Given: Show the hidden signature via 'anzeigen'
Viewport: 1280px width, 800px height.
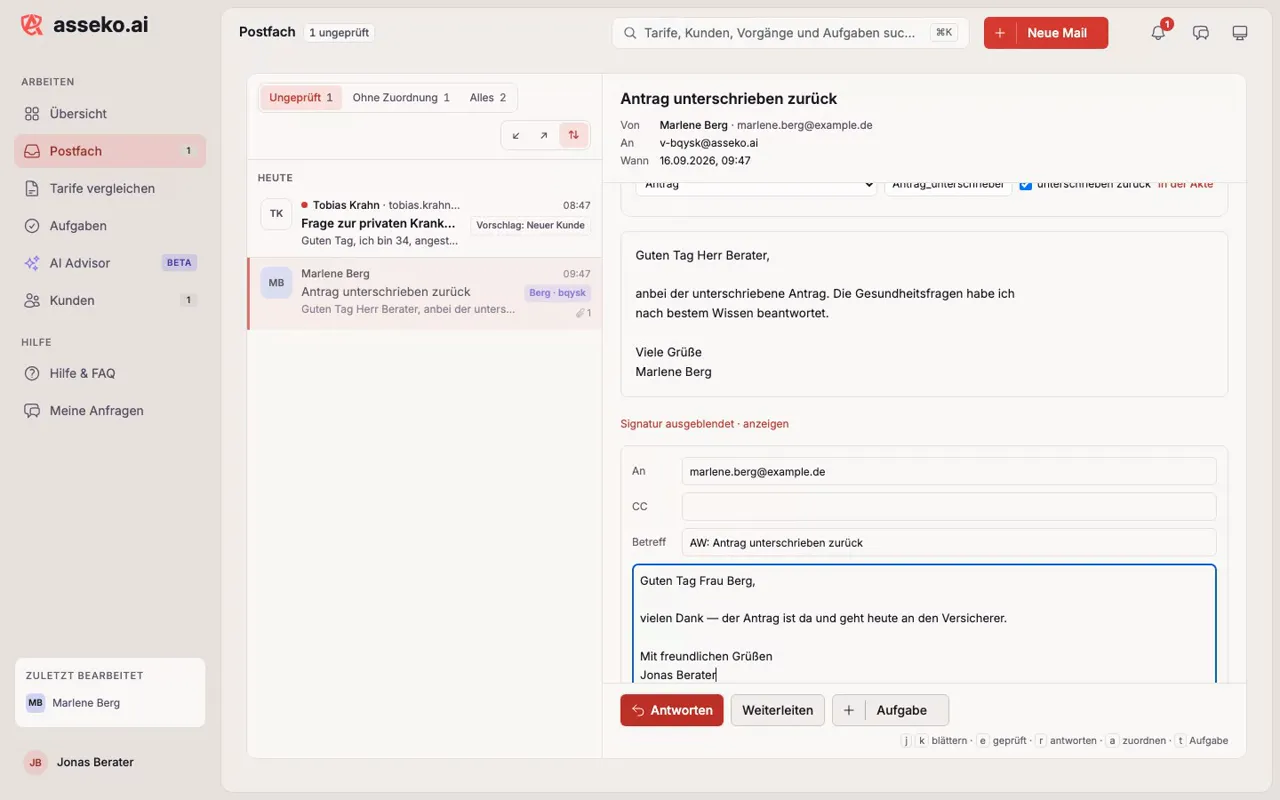Looking at the screenshot, I should tap(766, 424).
